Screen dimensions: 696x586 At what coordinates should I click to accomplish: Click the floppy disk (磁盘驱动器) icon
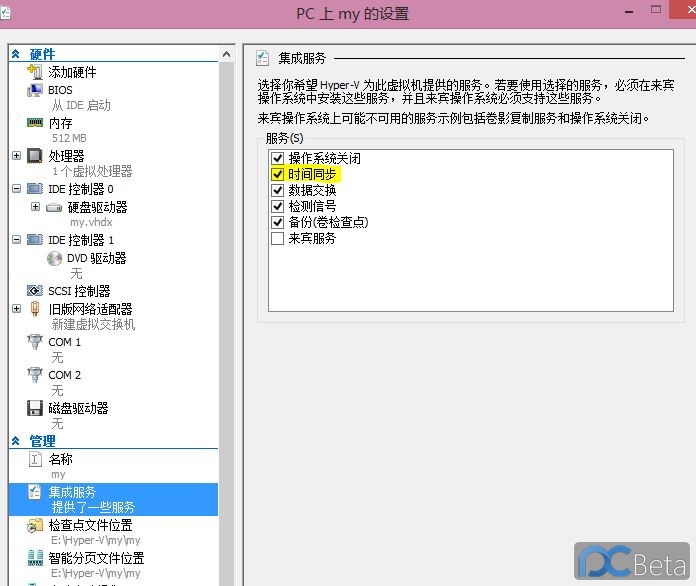(35, 408)
